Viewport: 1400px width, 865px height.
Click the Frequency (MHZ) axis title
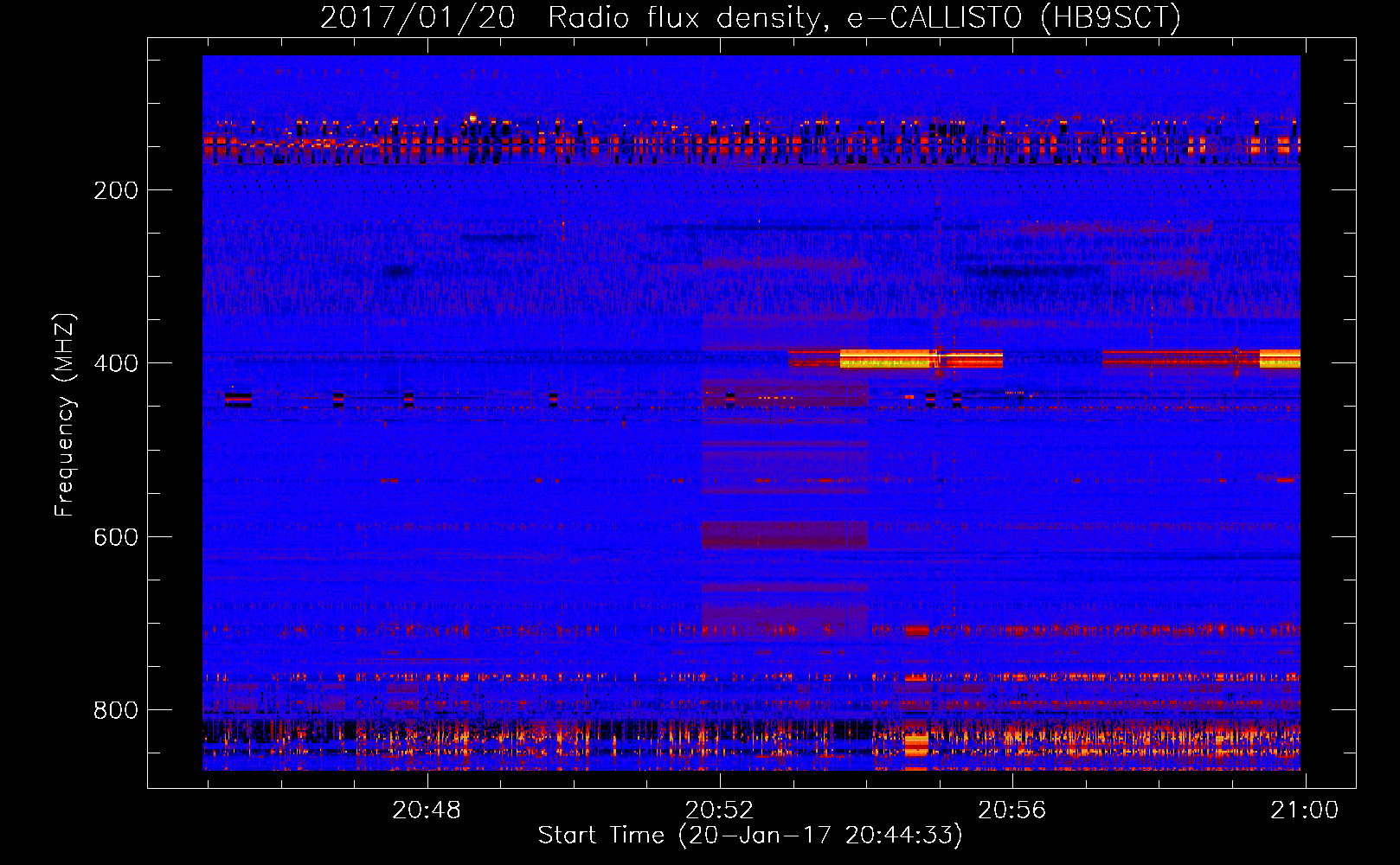pos(65,414)
